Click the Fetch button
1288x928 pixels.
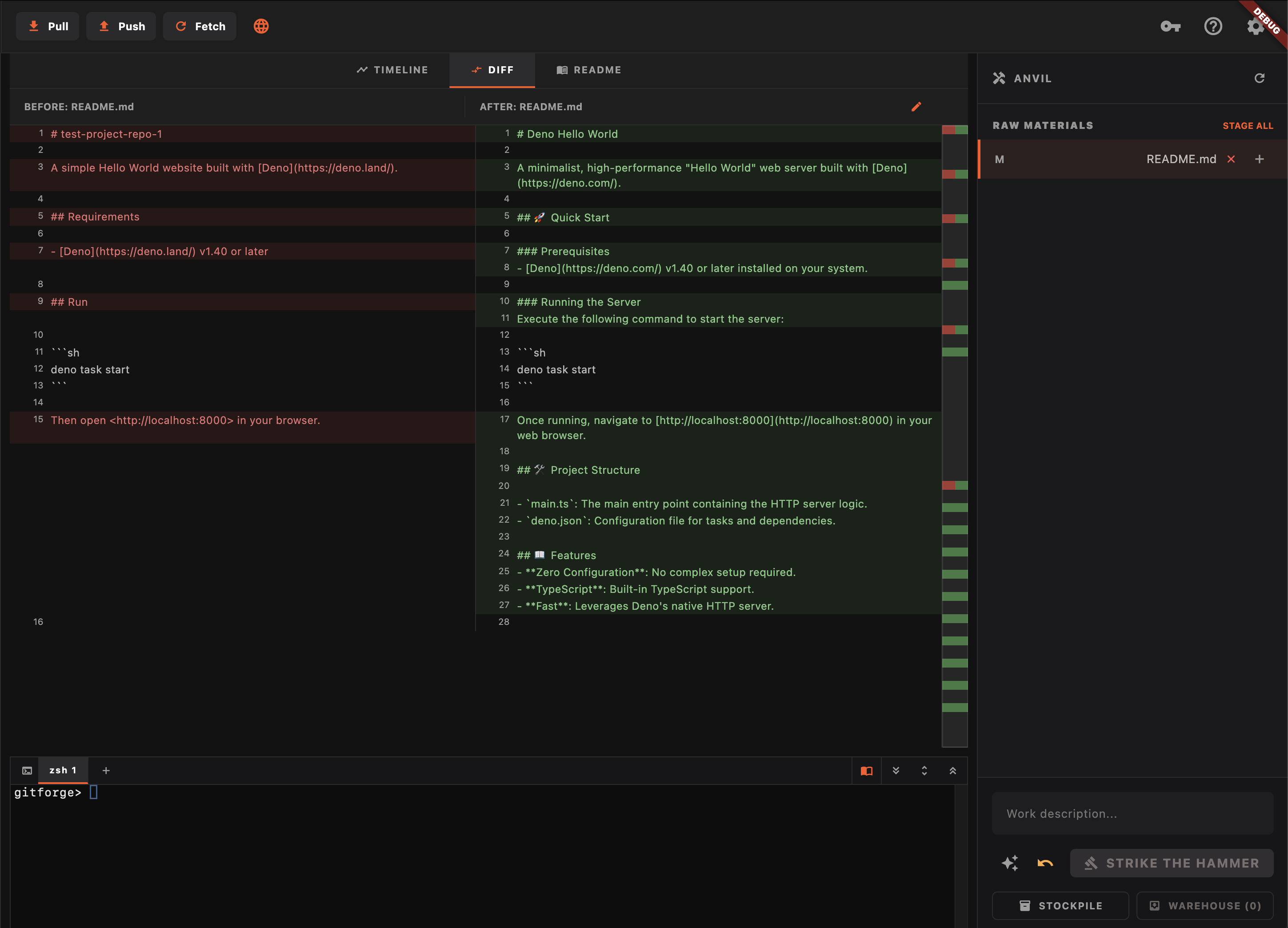[x=200, y=26]
